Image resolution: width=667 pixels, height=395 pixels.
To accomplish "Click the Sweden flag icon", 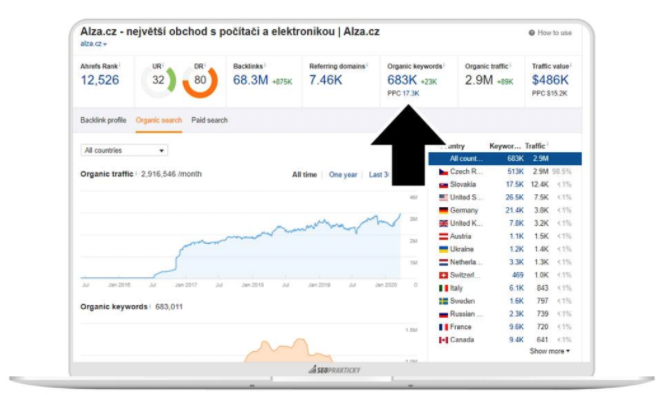I will 443,301.
